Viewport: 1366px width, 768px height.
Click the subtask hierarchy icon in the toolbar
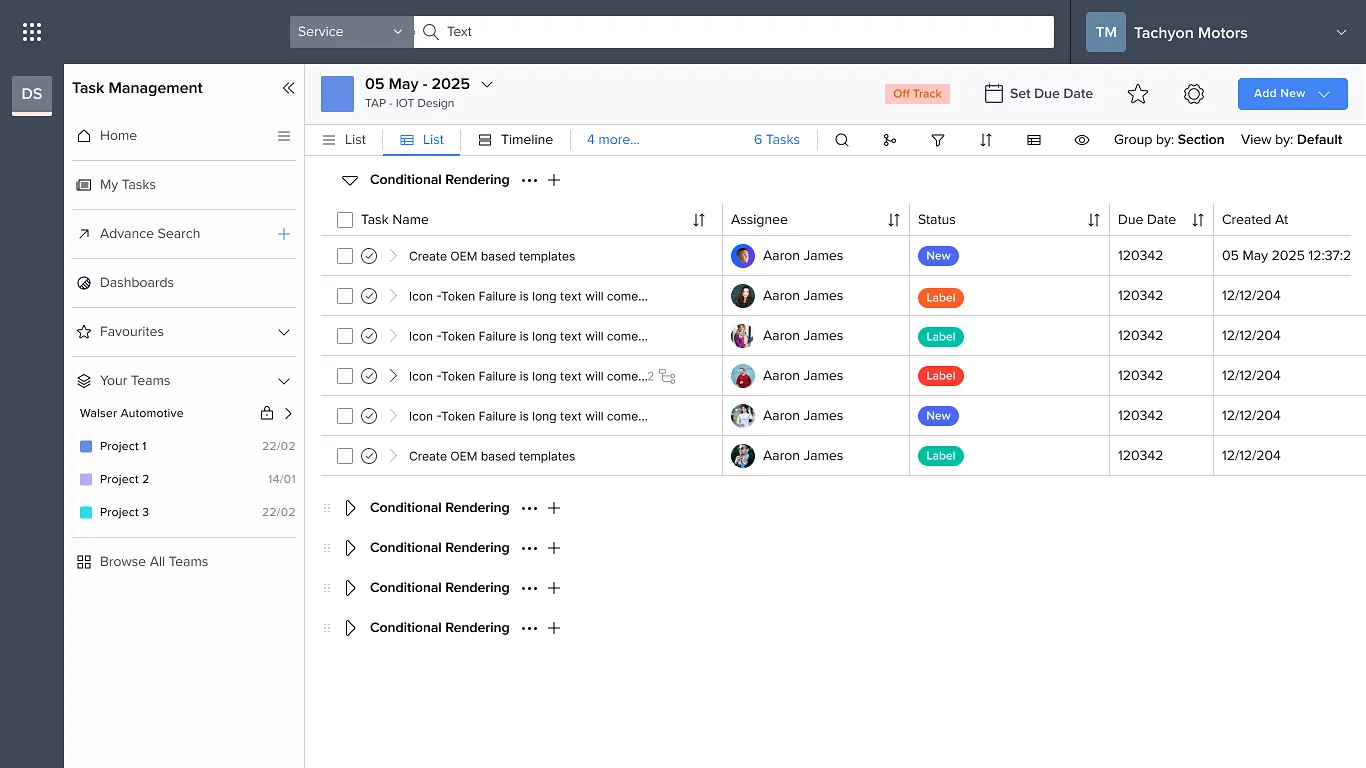(890, 140)
